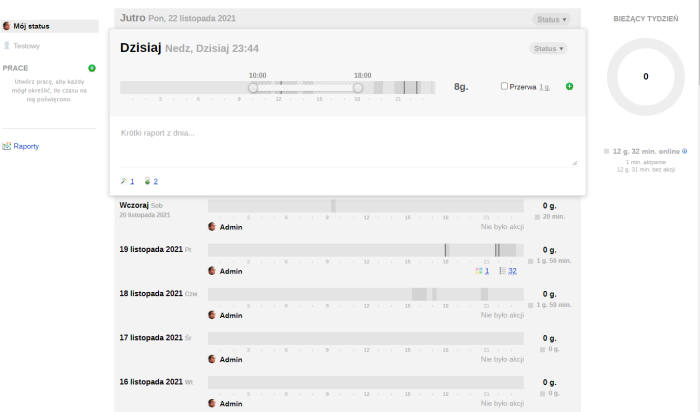Viewport: 700px width, 412px height.
Task: Click the Raporty chart icon in sidebar
Action: (7, 147)
